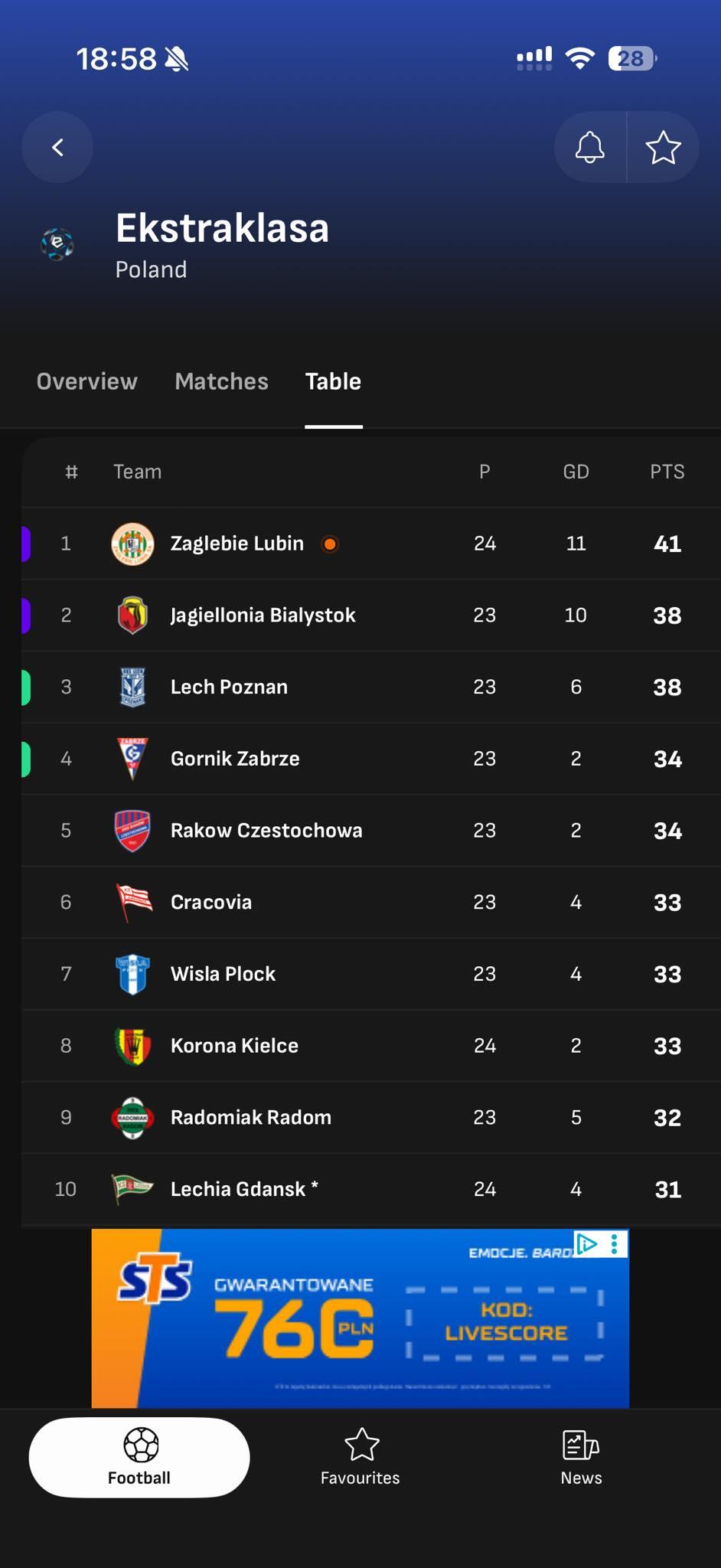This screenshot has width=721, height=1568.
Task: Toggle the favourite star for Ekstraklasa
Action: pyautogui.click(x=663, y=147)
